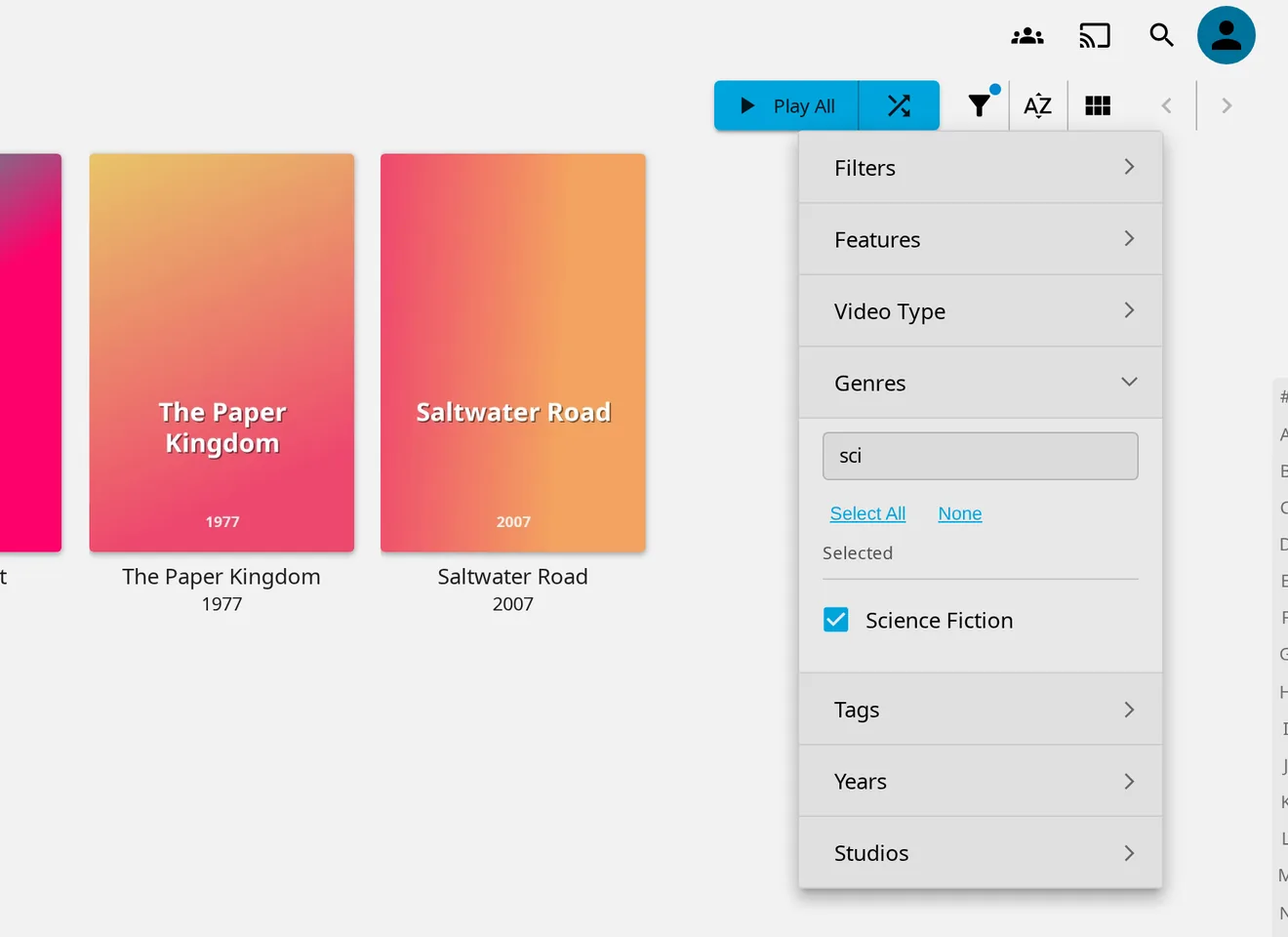Open The Paper Kingdom poster
The width and height of the screenshot is (1288, 937).
(x=221, y=352)
